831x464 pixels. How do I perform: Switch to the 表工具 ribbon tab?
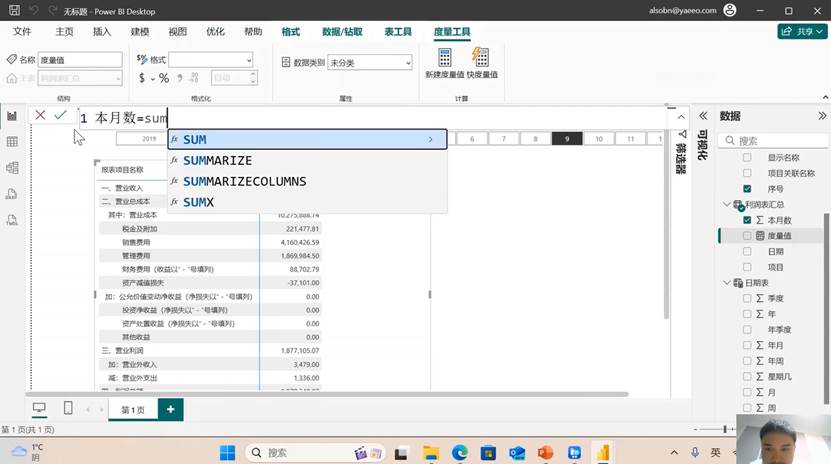click(398, 32)
